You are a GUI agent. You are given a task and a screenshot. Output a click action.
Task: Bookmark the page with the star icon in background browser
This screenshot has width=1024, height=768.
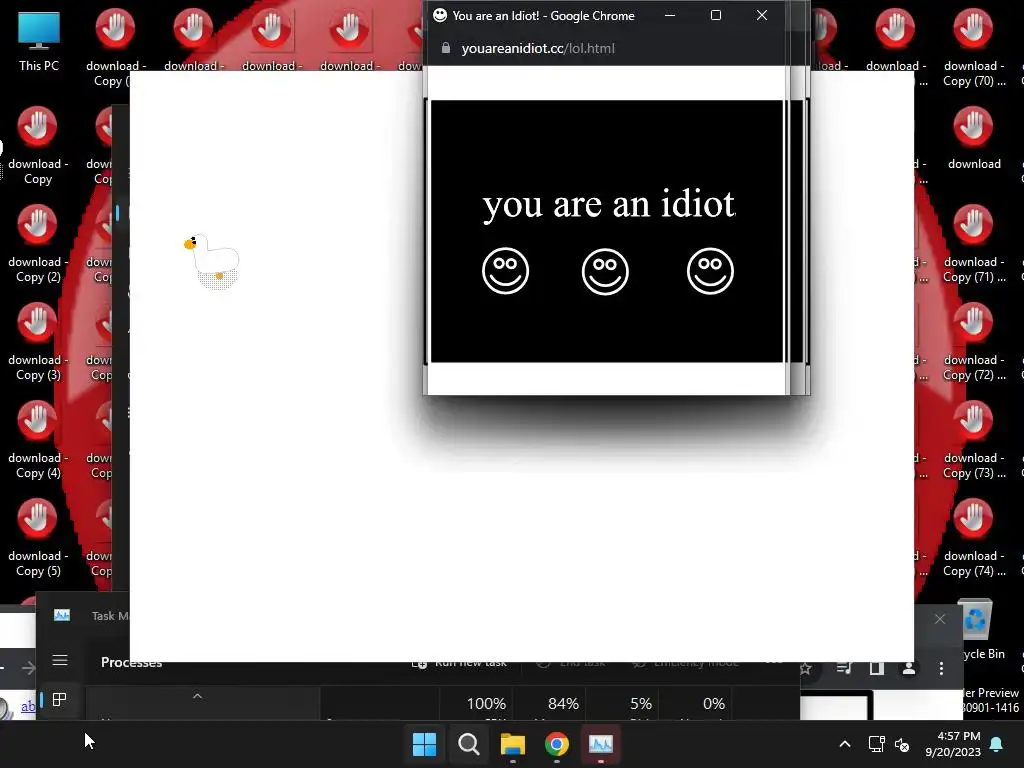[806, 668]
